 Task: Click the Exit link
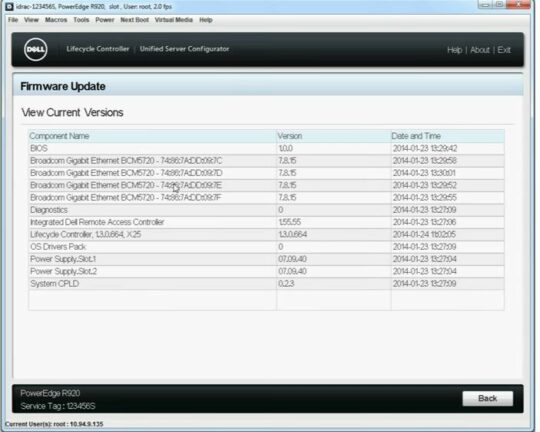(504, 50)
